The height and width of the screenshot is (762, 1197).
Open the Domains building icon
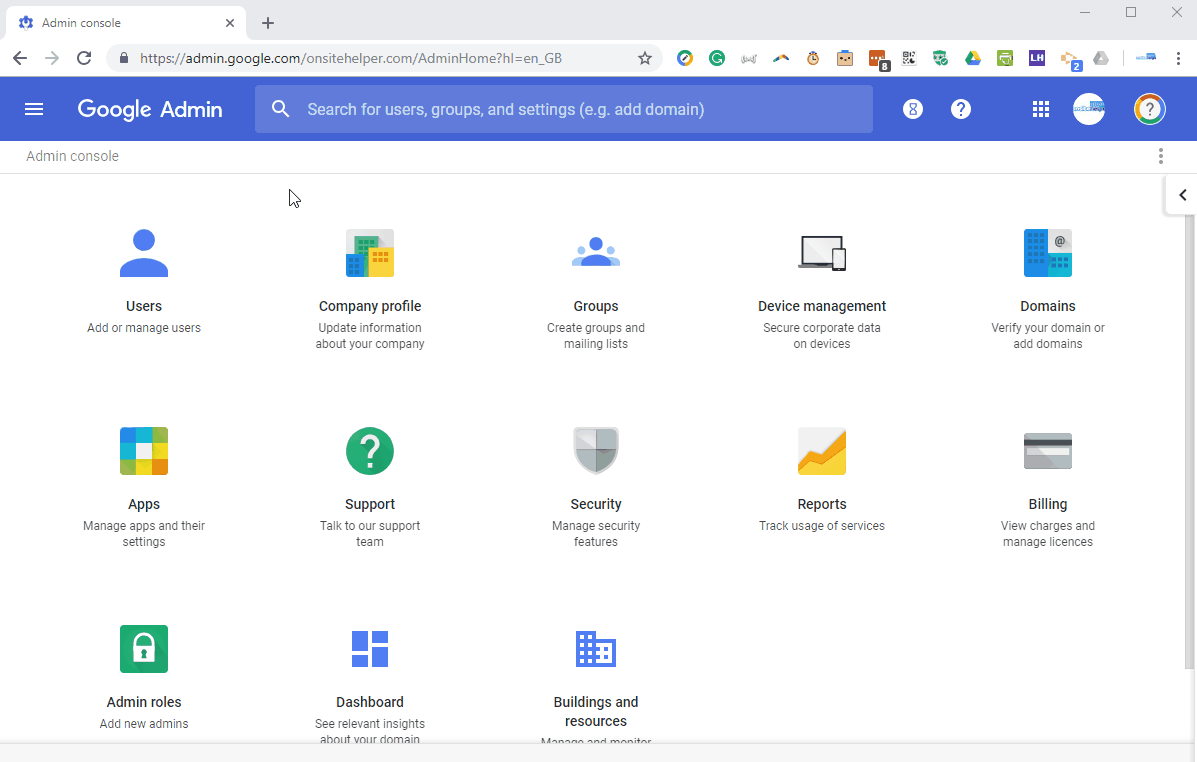[x=1047, y=253]
